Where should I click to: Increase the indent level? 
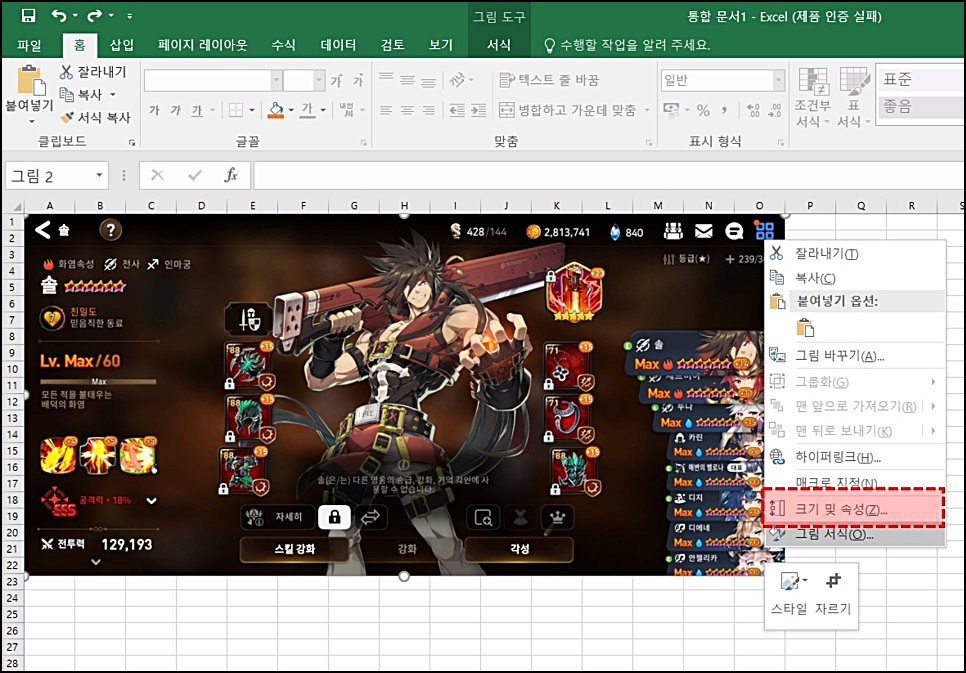click(x=479, y=110)
